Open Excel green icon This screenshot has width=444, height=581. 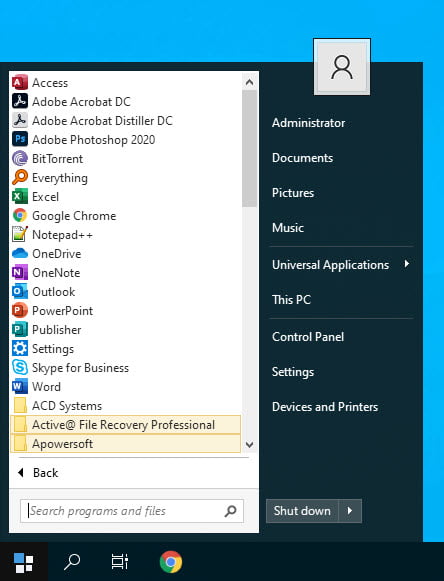coord(20,196)
